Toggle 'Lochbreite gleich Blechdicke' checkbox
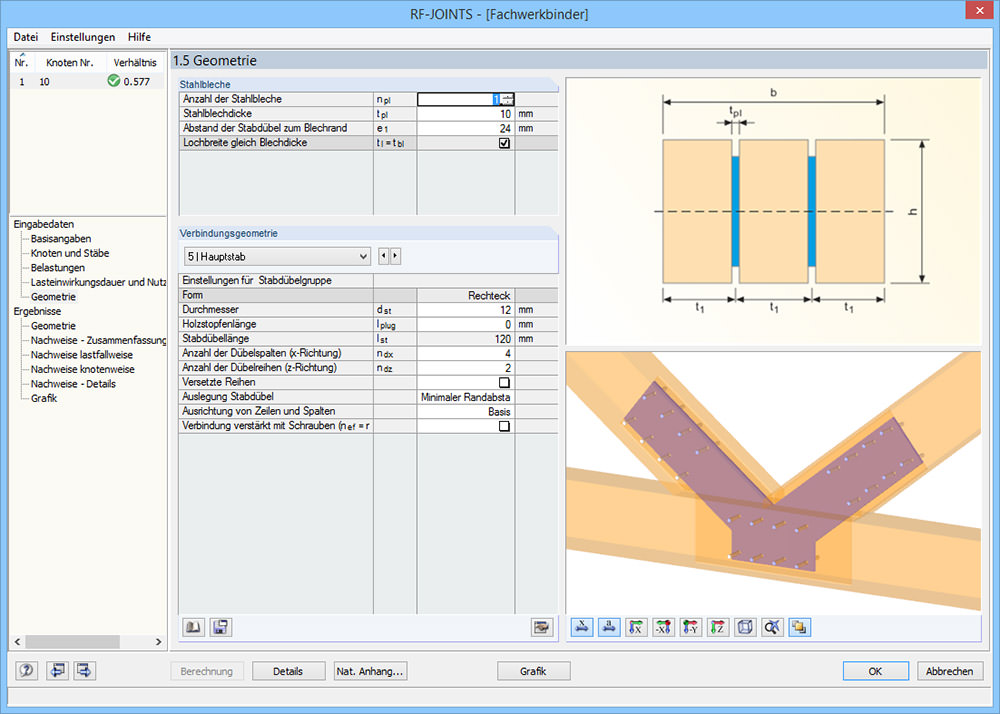 click(504, 143)
